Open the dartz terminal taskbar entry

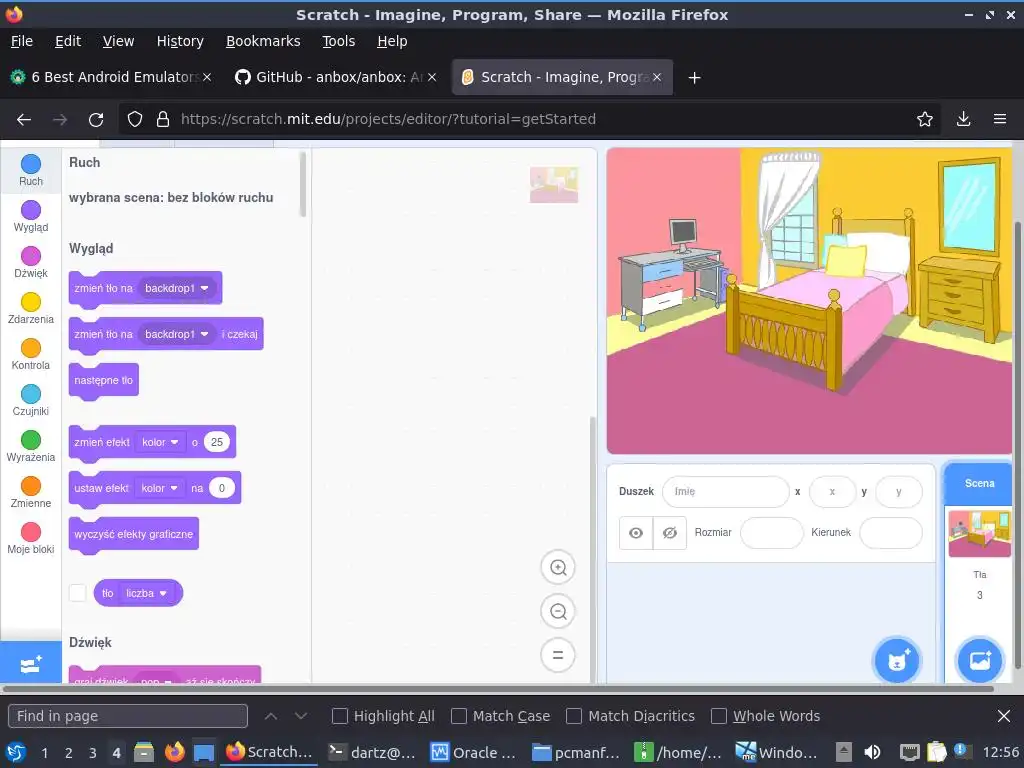click(372, 752)
